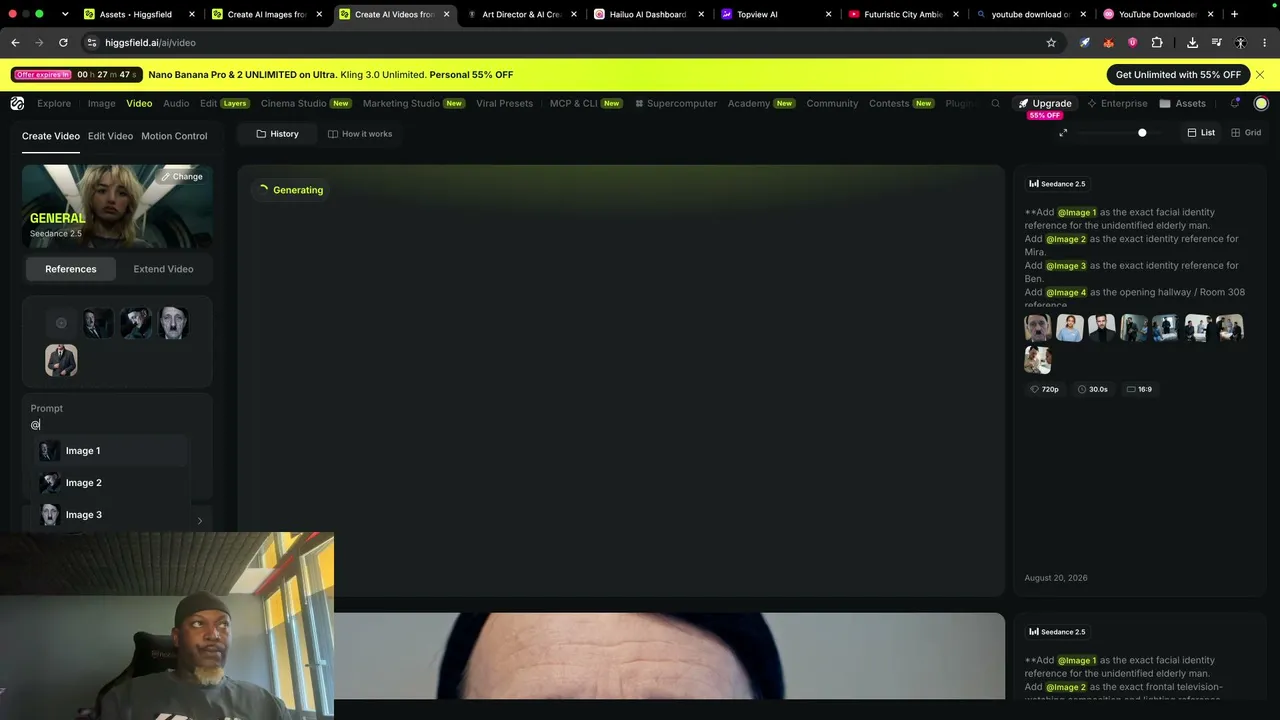The width and height of the screenshot is (1280, 720).
Task: Open the generating video preview bottom card
Action: tap(621, 656)
